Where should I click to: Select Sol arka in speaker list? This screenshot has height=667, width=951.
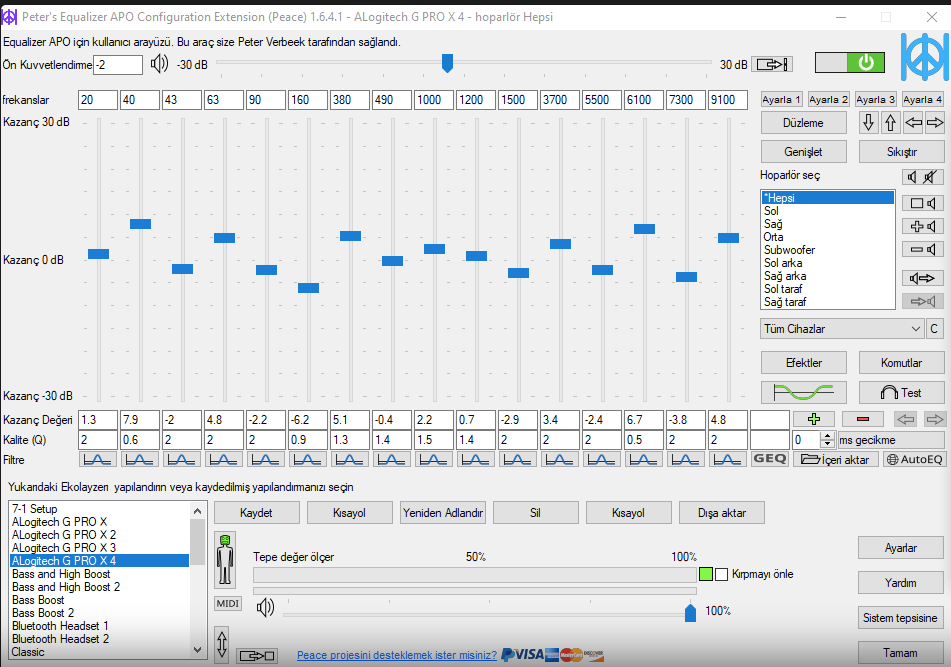coord(828,263)
